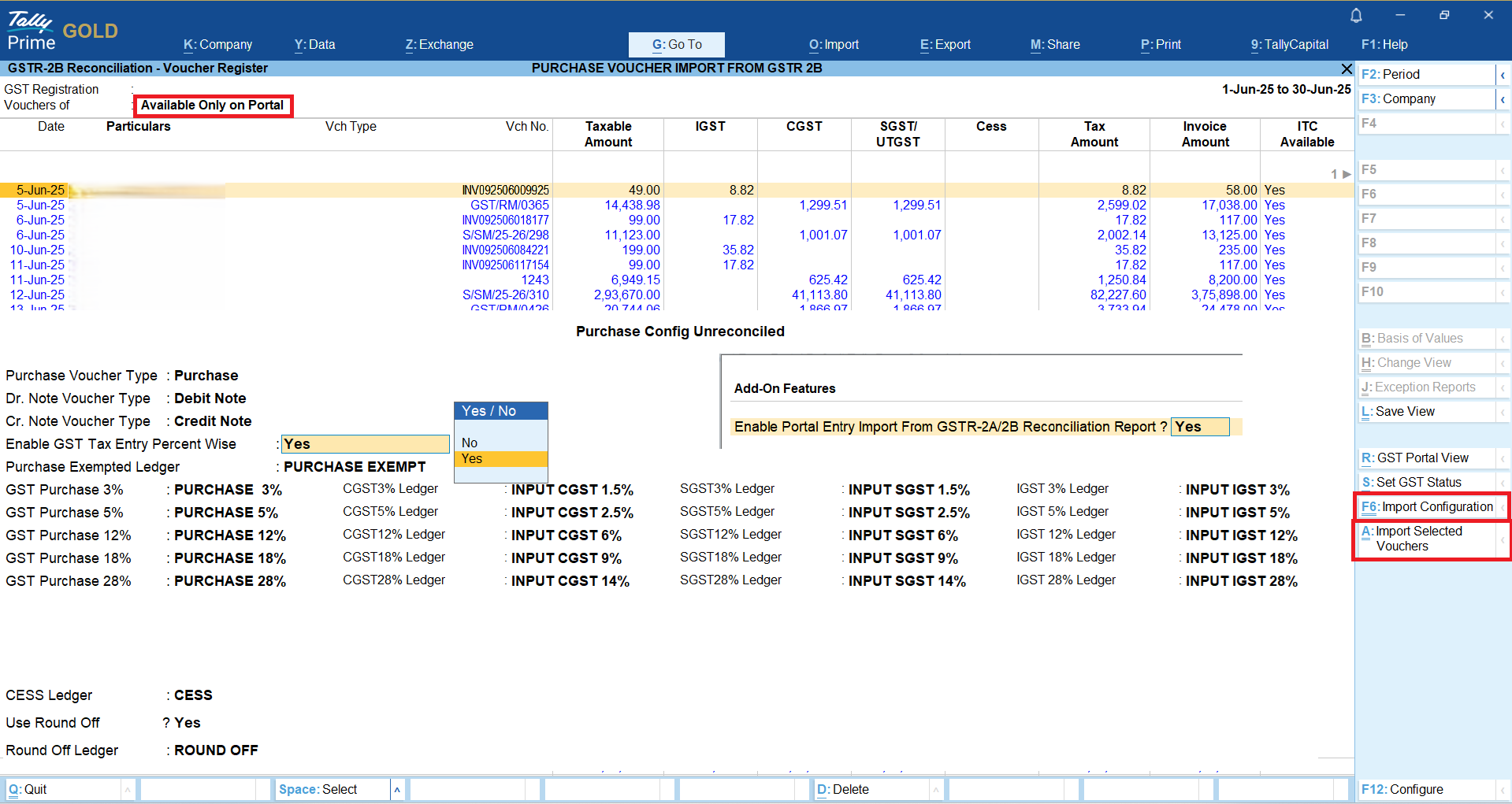Expand the caret beside Q: Quit
This screenshot has height=804, width=1512.
[x=127, y=789]
